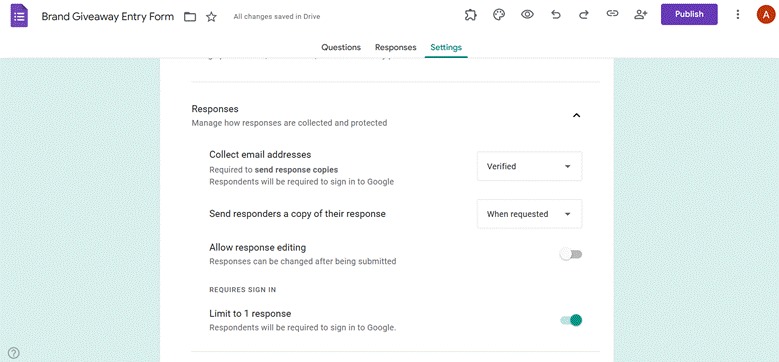Image resolution: width=779 pixels, height=362 pixels.
Task: Select the Settings tab
Action: click(x=446, y=47)
